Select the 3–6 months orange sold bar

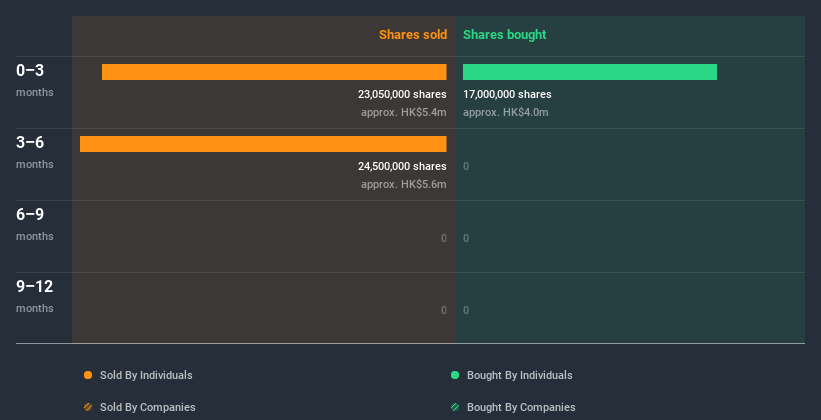click(263, 144)
